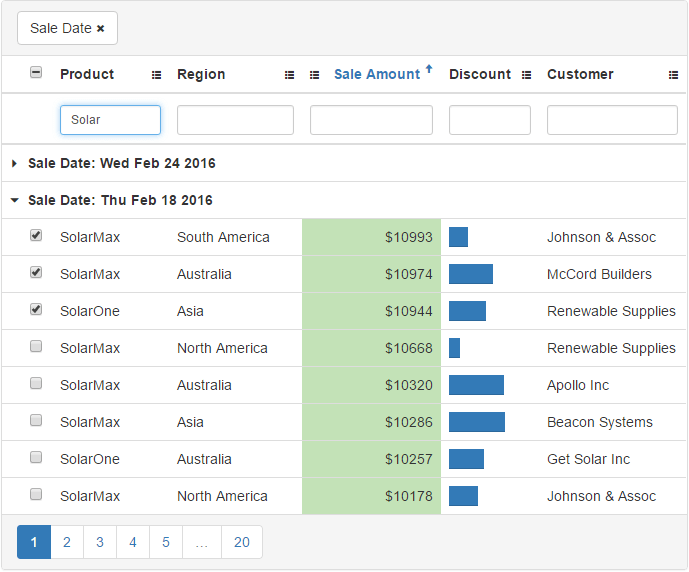Uncheck the SolarMax South America row
The width and height of the screenshot is (689, 572).
pyautogui.click(x=36, y=236)
